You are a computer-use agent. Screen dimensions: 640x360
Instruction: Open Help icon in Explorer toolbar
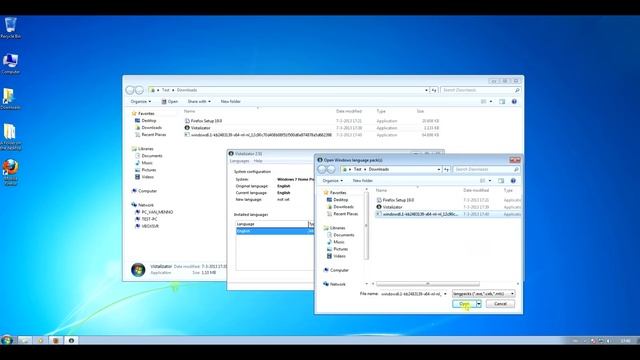514,102
